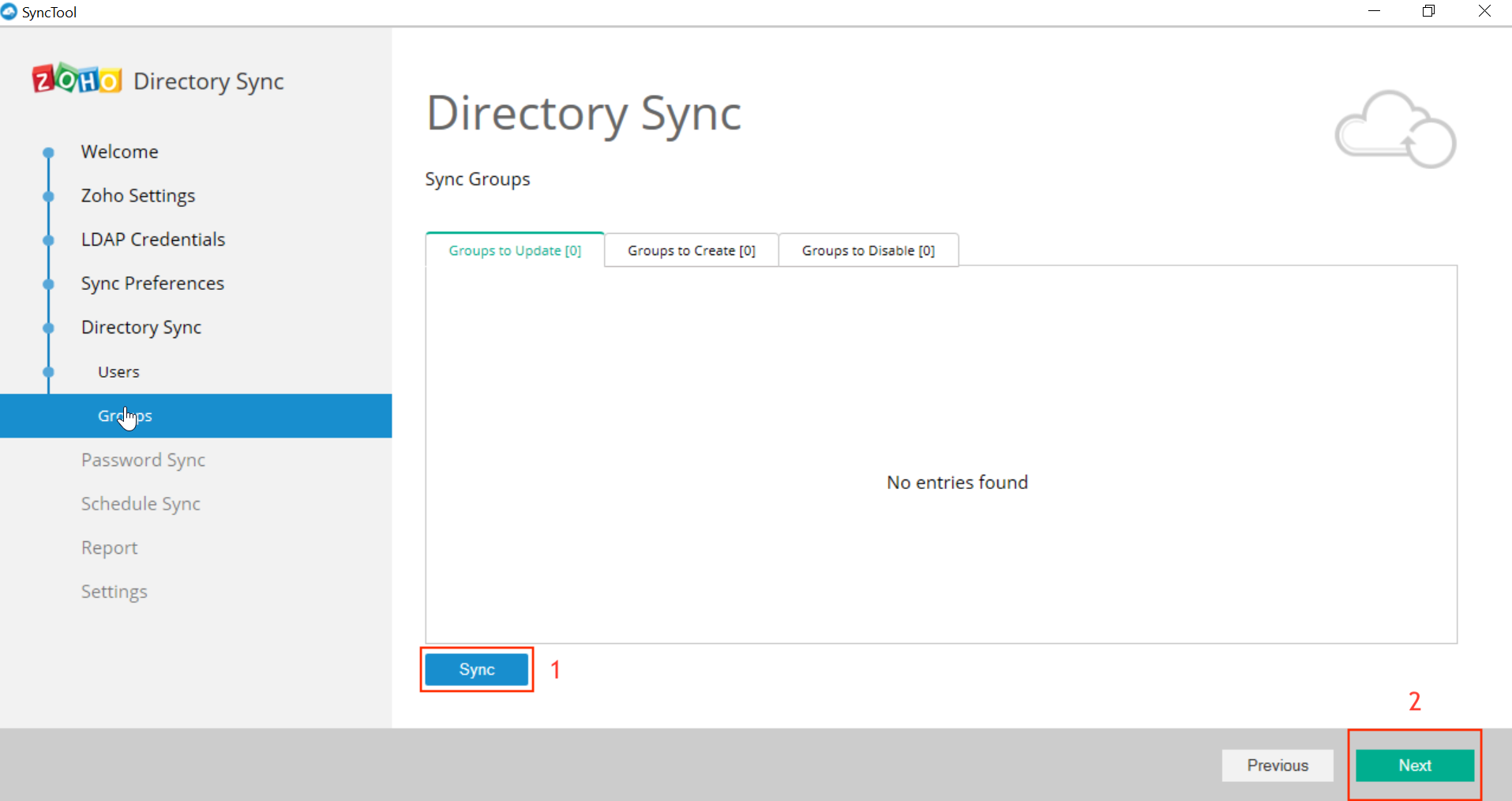Click the timeline dot beside Directory Sync
The height and width of the screenshot is (801, 1512).
point(48,327)
